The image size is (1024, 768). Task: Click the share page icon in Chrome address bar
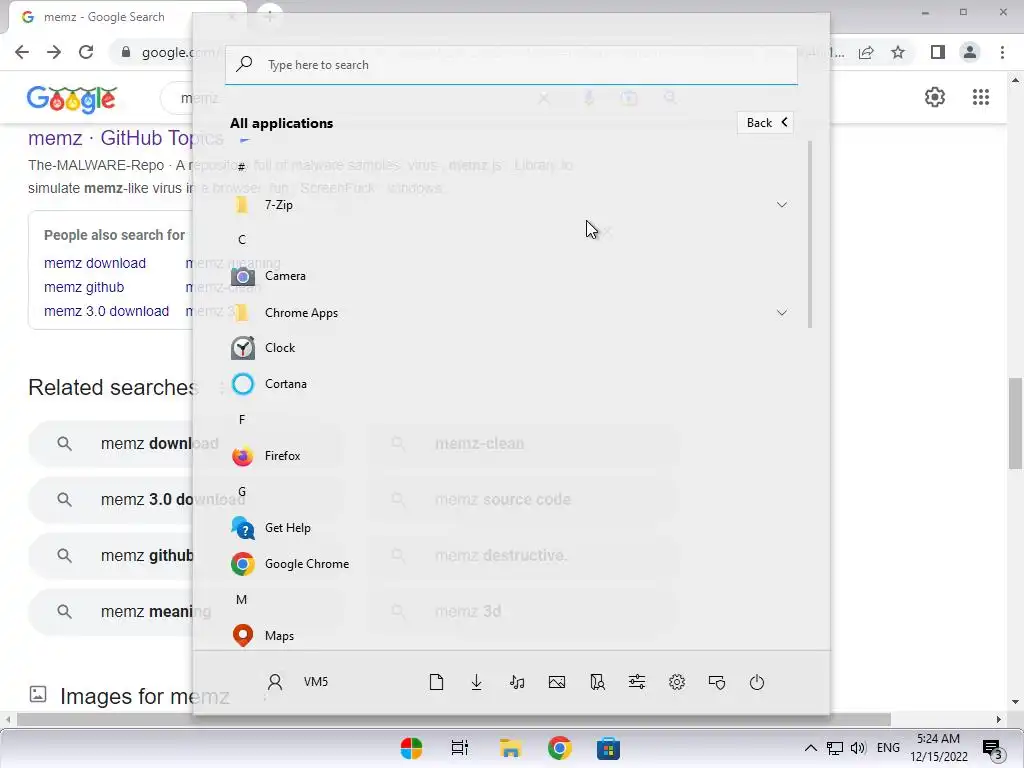click(866, 52)
